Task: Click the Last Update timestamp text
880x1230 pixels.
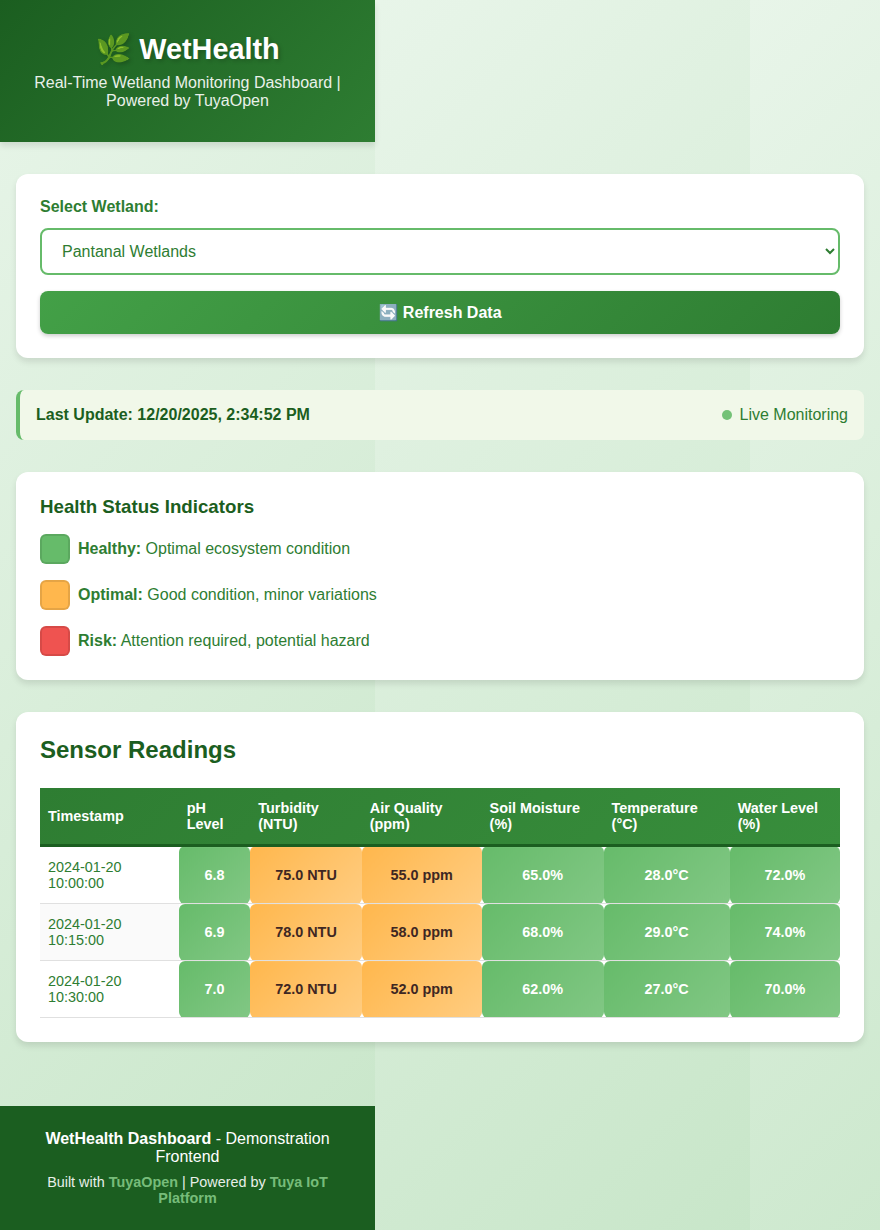Action: (173, 415)
